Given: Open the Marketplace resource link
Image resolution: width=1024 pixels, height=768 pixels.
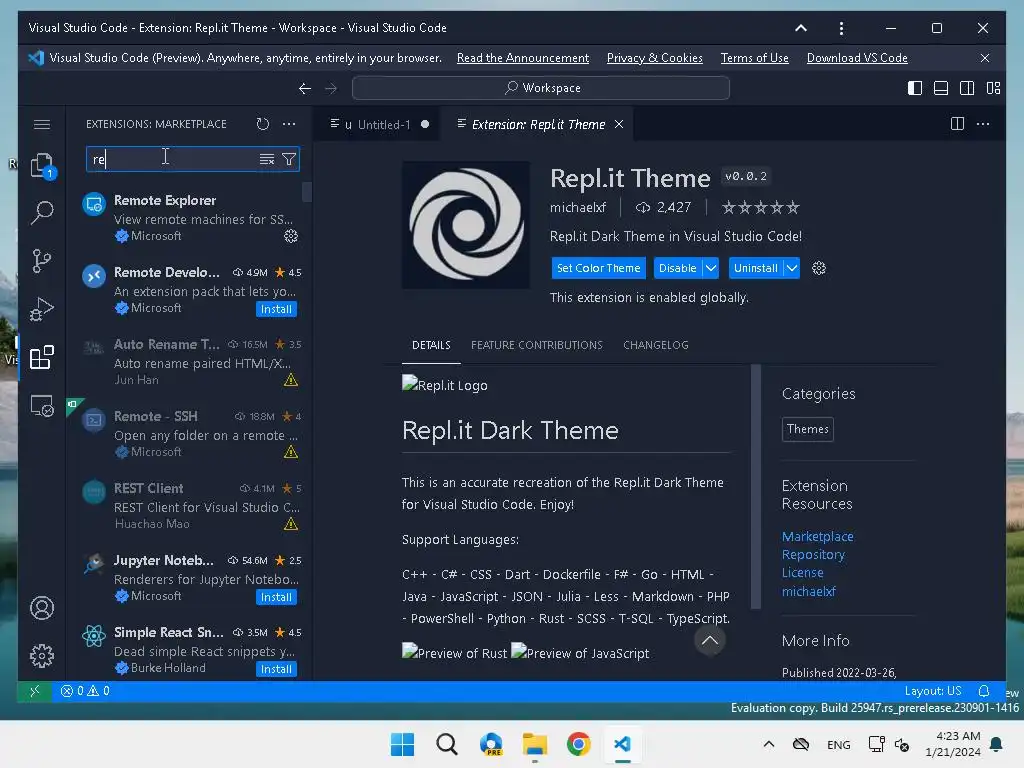Looking at the screenshot, I should tap(818, 536).
